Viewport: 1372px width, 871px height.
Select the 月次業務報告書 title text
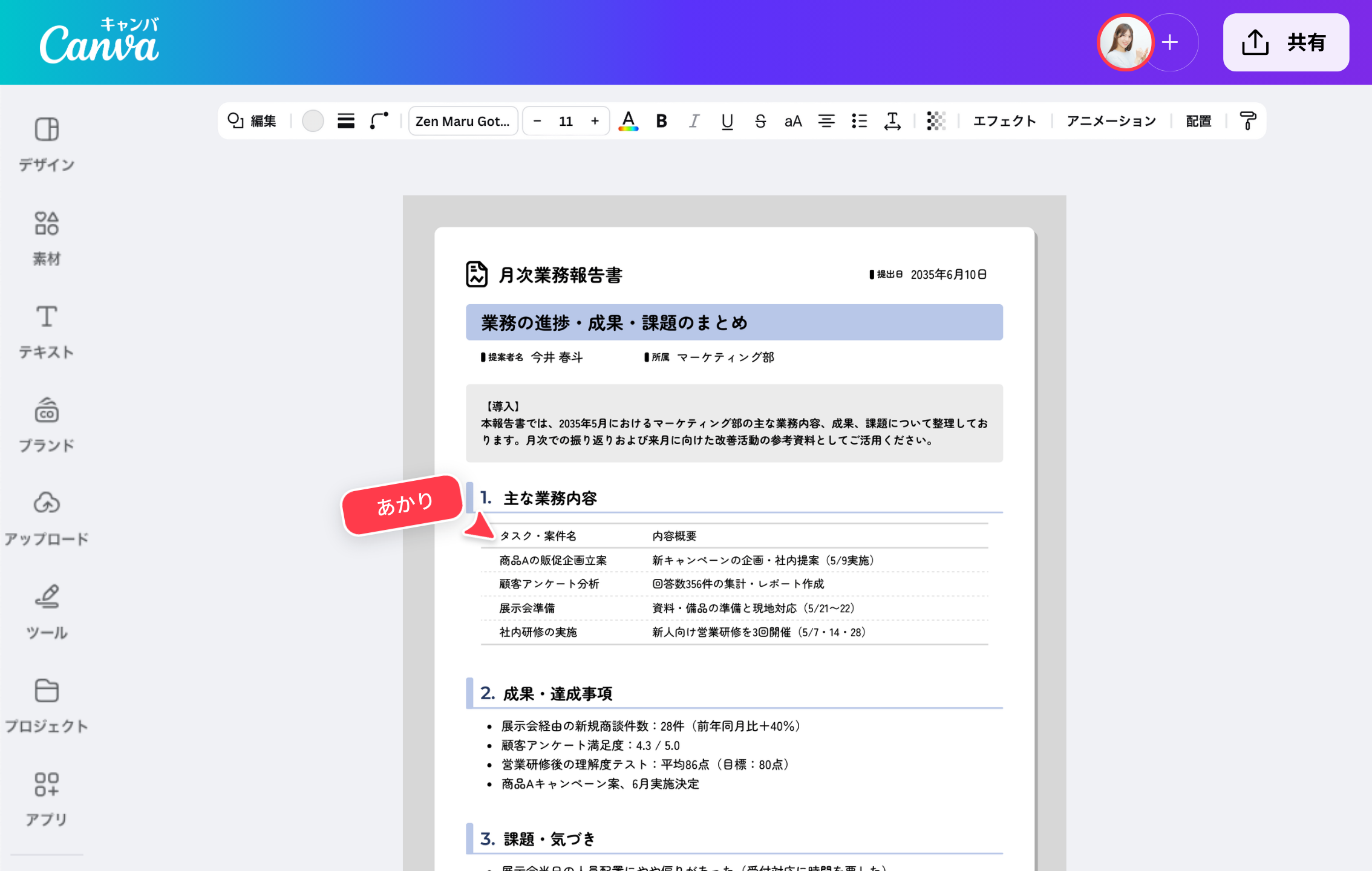click(560, 275)
